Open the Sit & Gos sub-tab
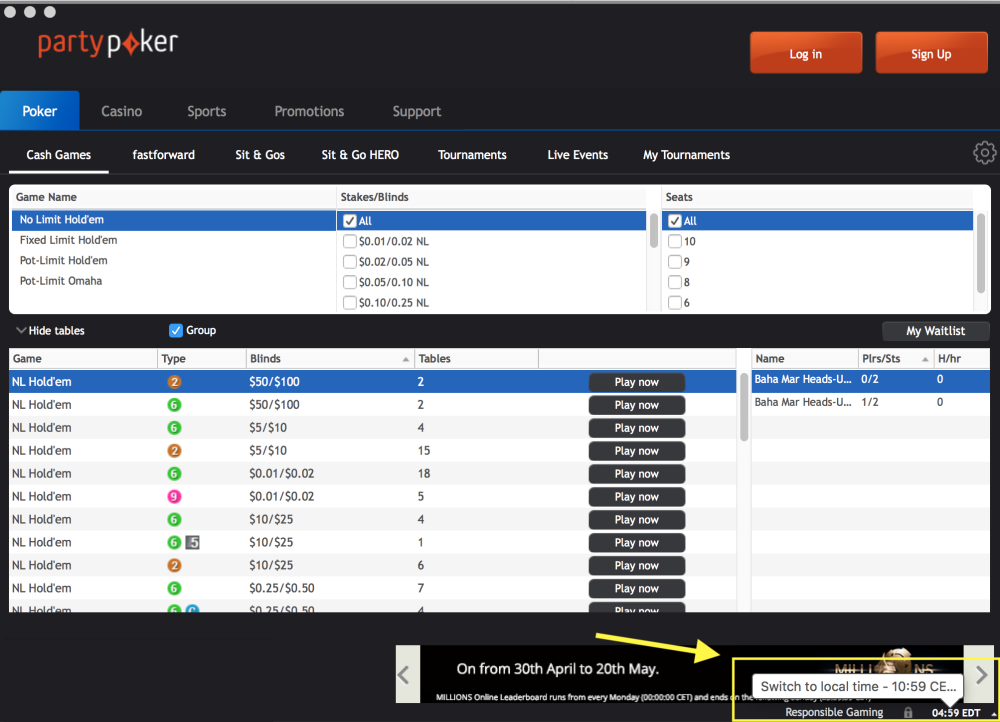1000x722 pixels. pos(260,155)
